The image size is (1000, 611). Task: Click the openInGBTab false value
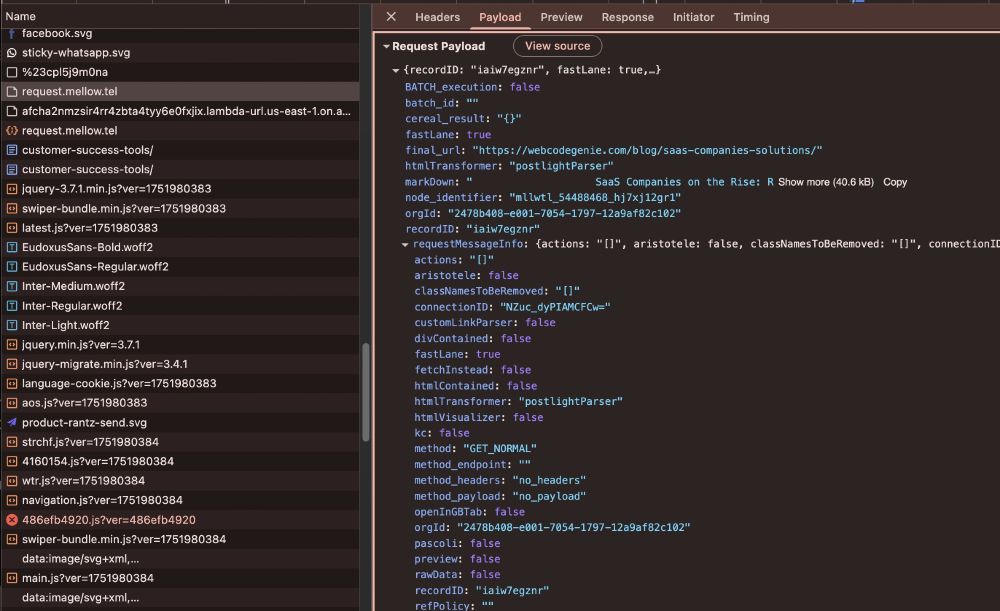(510, 512)
